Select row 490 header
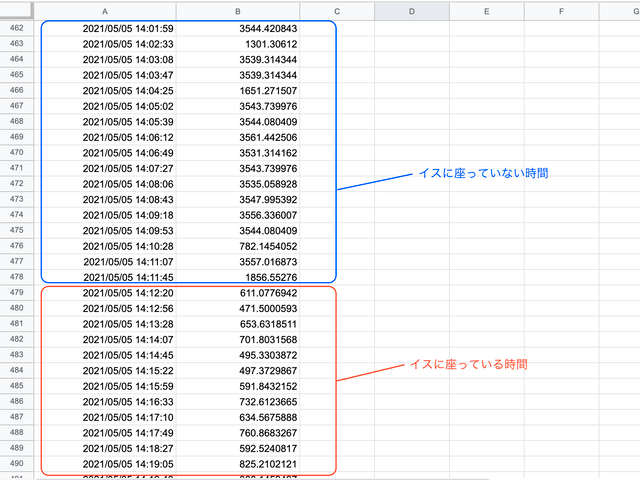This screenshot has height=480, width=640. 17,464
